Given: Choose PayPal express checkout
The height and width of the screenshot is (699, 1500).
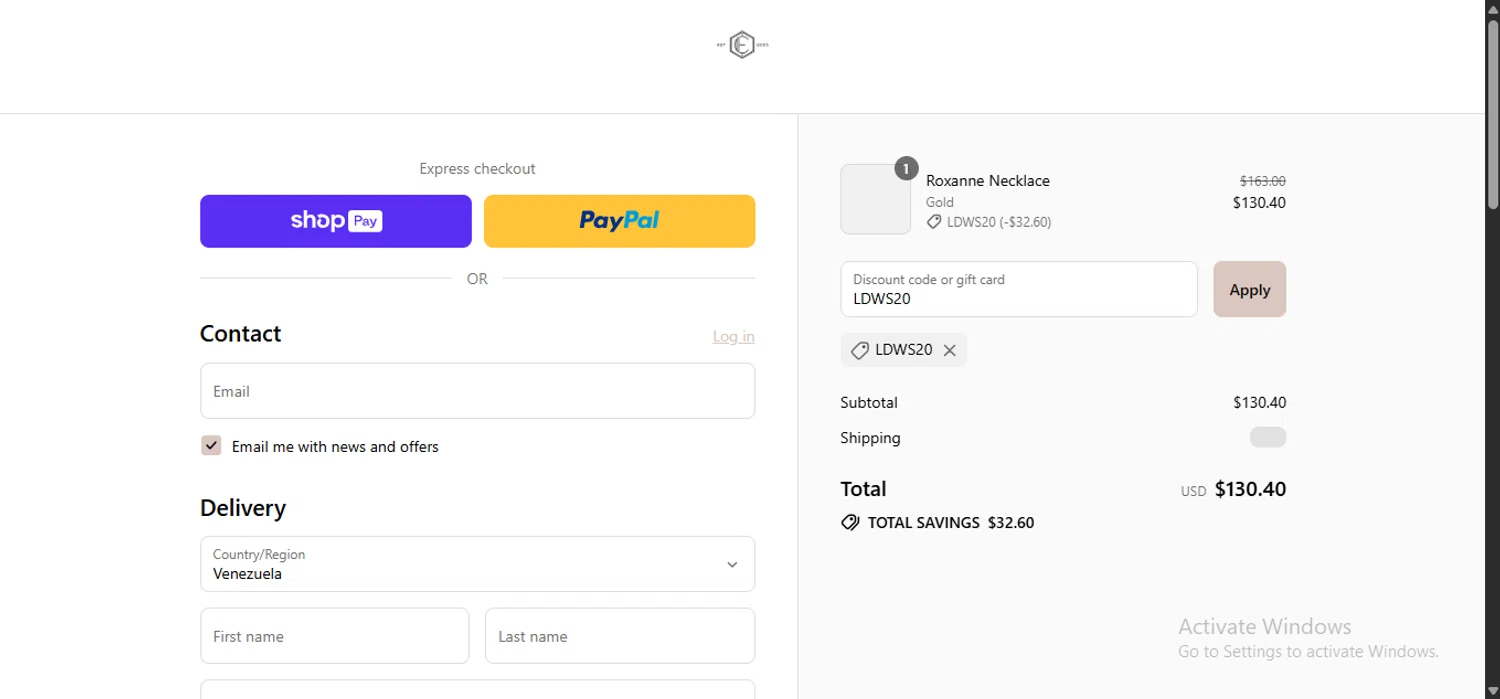Looking at the screenshot, I should pyautogui.click(x=619, y=221).
